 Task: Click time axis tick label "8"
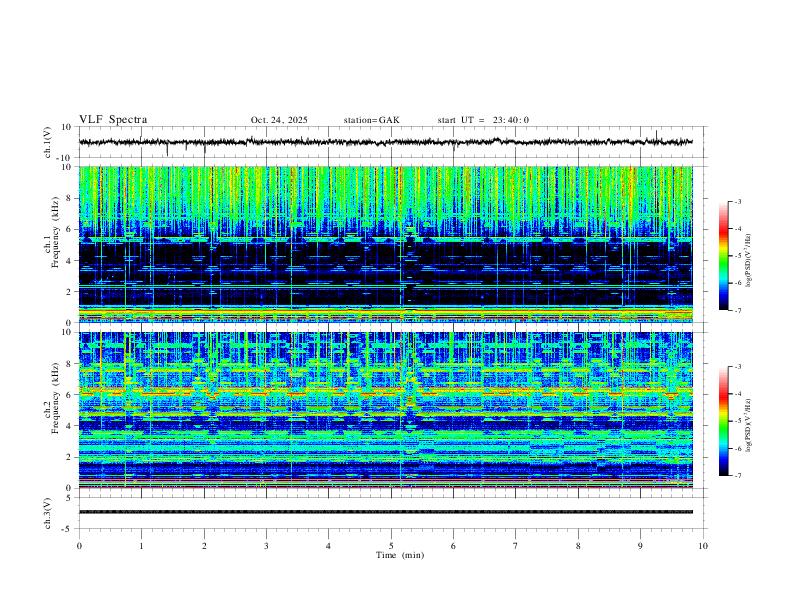coord(578,546)
